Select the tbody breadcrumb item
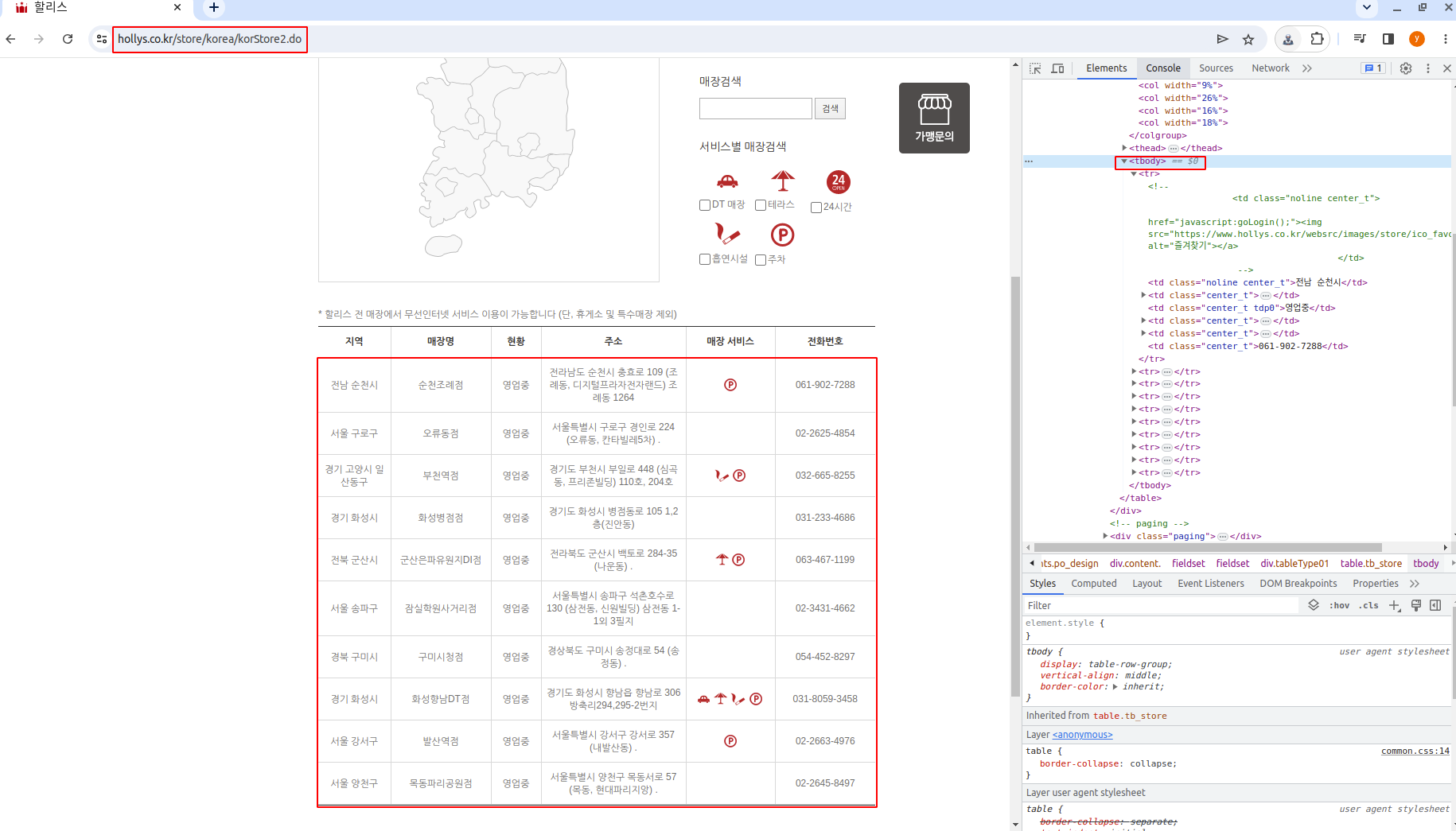Screen dimensions: 1456x831 (x=1427, y=563)
